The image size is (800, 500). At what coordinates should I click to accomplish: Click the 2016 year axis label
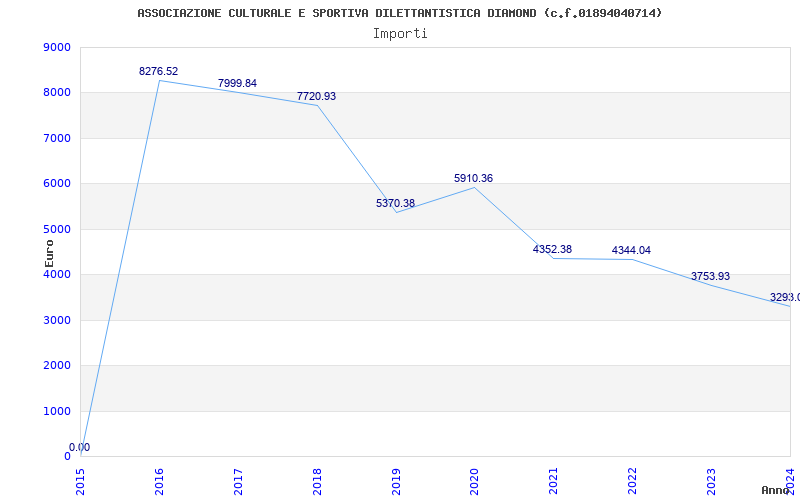159,482
